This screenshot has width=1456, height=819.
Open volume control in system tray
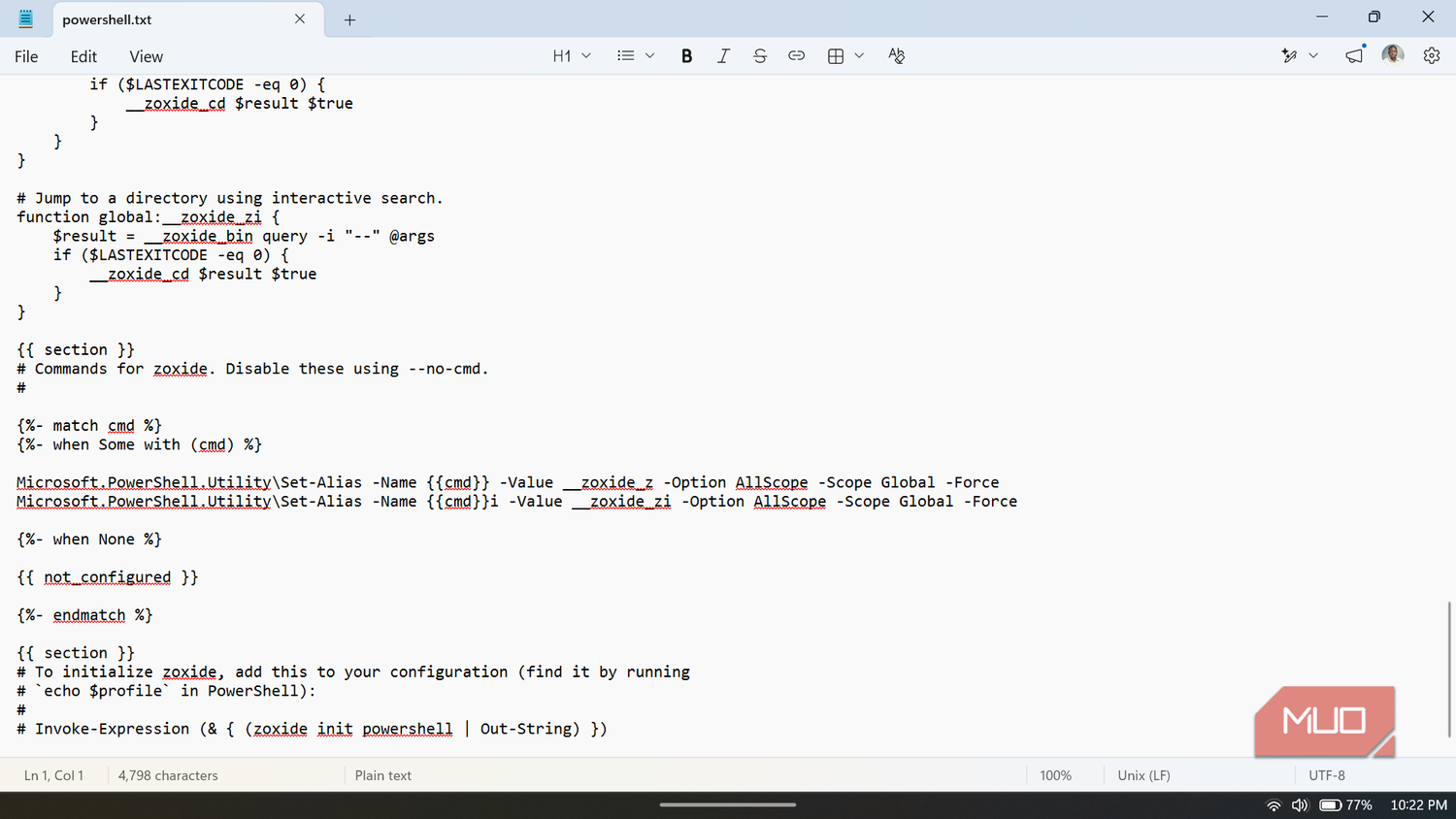pos(1300,805)
